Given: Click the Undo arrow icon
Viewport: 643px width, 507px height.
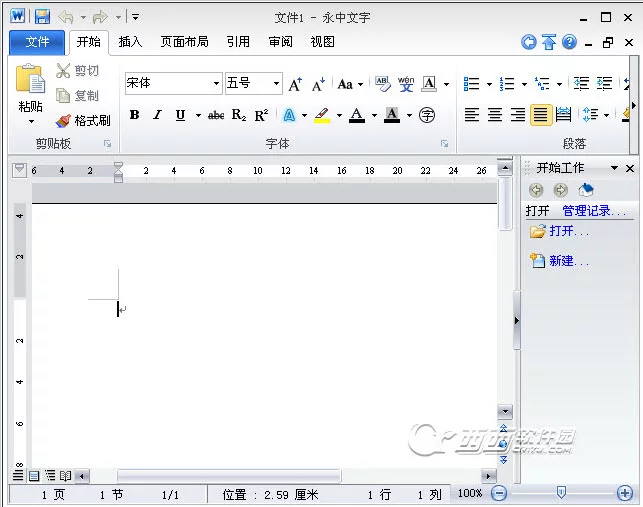Looking at the screenshot, I should [66, 17].
